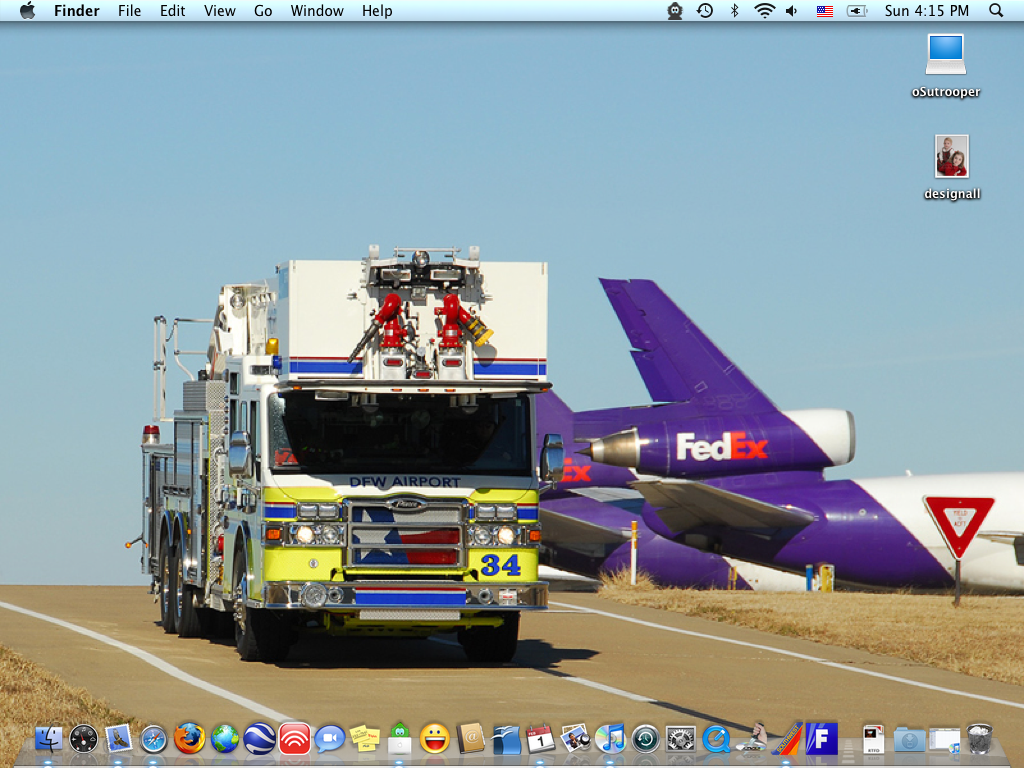Open the Wi-Fi status menu
This screenshot has width=1024, height=768.
pos(764,10)
